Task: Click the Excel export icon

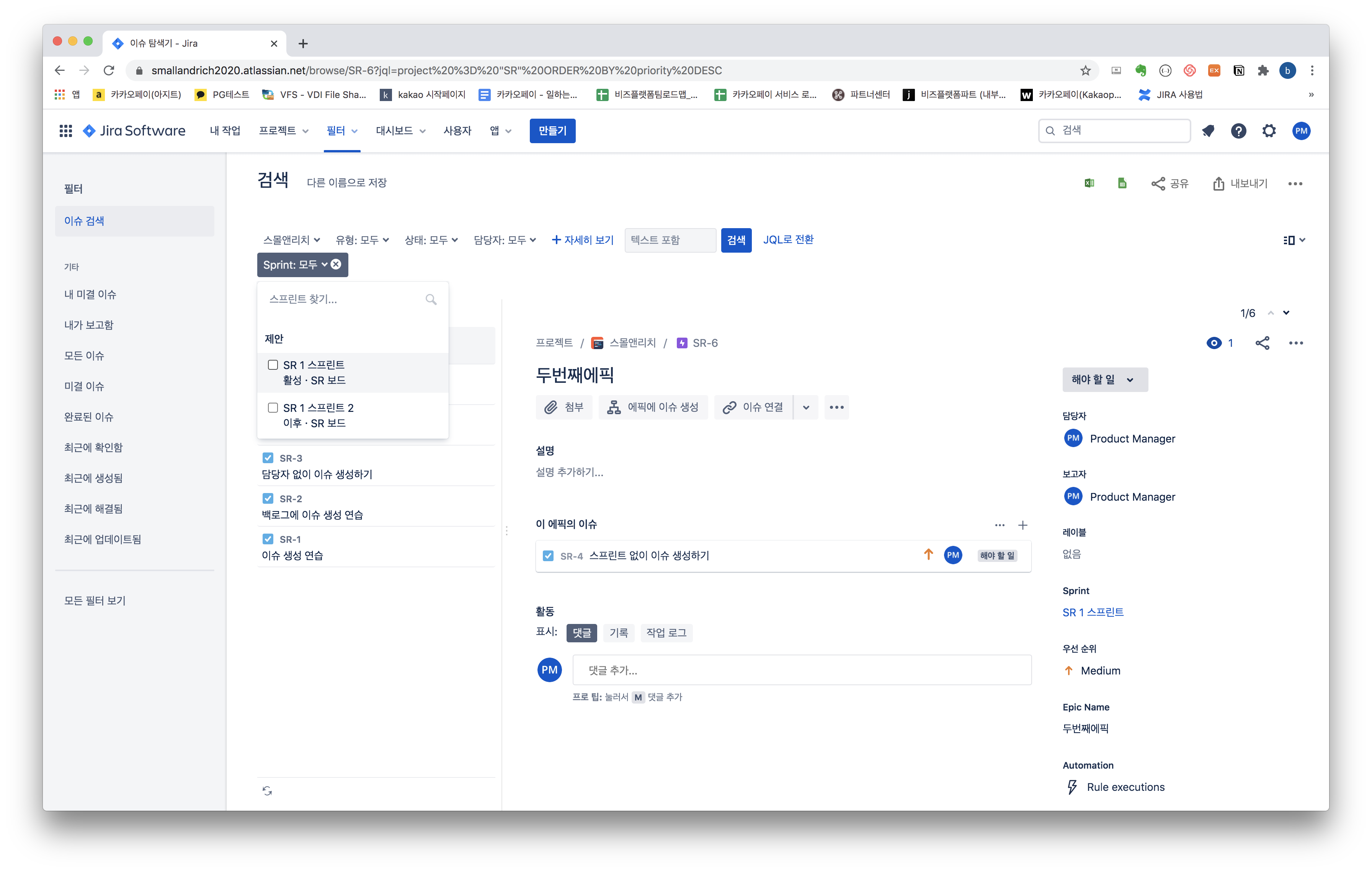Action: tap(1089, 183)
